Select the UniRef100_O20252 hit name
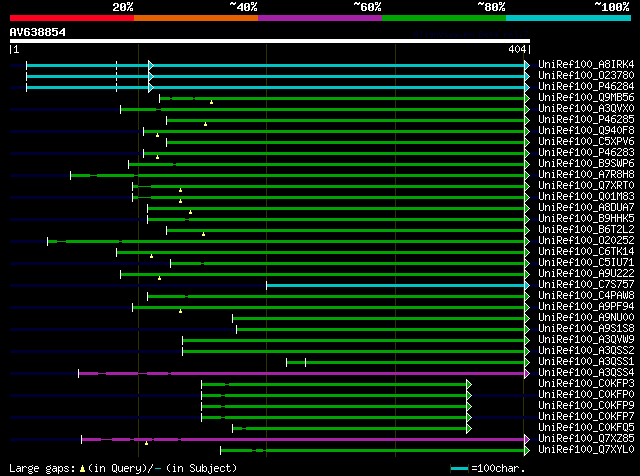Image resolution: width=640 pixels, height=476 pixels. [x=586, y=241]
